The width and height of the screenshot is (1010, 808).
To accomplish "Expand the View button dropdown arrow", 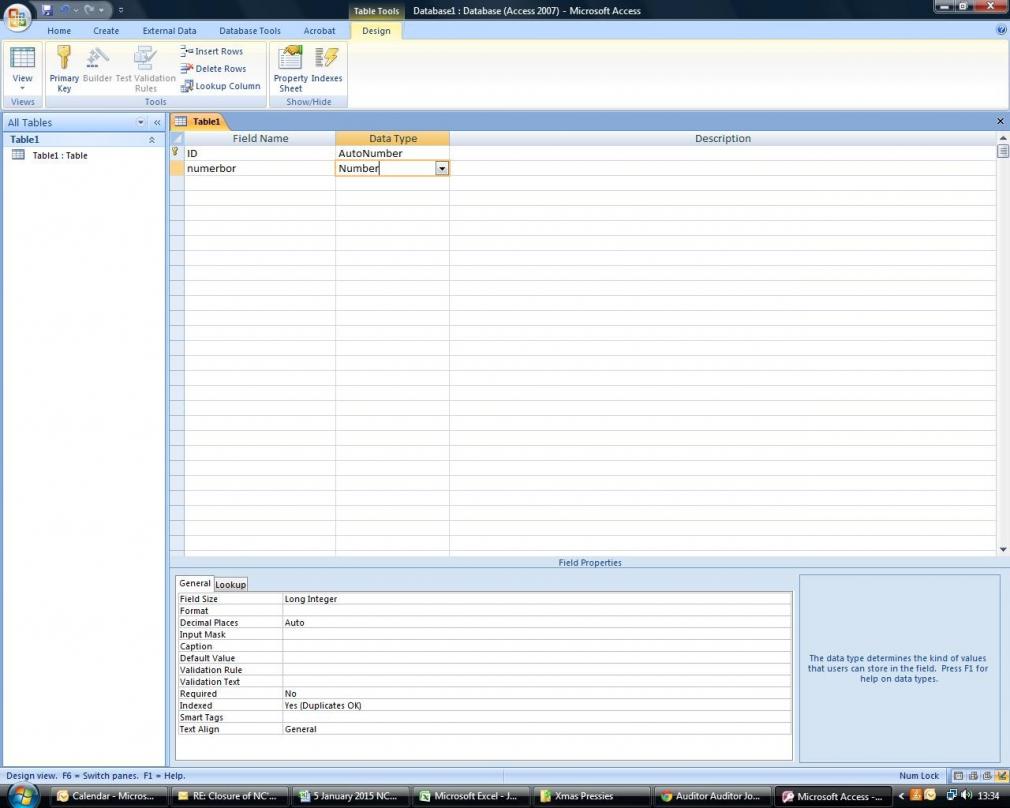I will [x=23, y=88].
